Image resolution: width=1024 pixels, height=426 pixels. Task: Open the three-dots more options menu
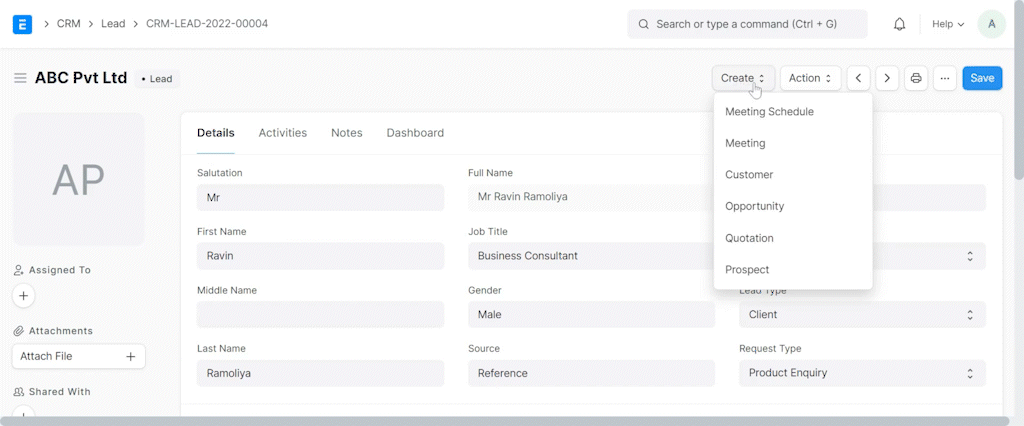click(x=944, y=78)
